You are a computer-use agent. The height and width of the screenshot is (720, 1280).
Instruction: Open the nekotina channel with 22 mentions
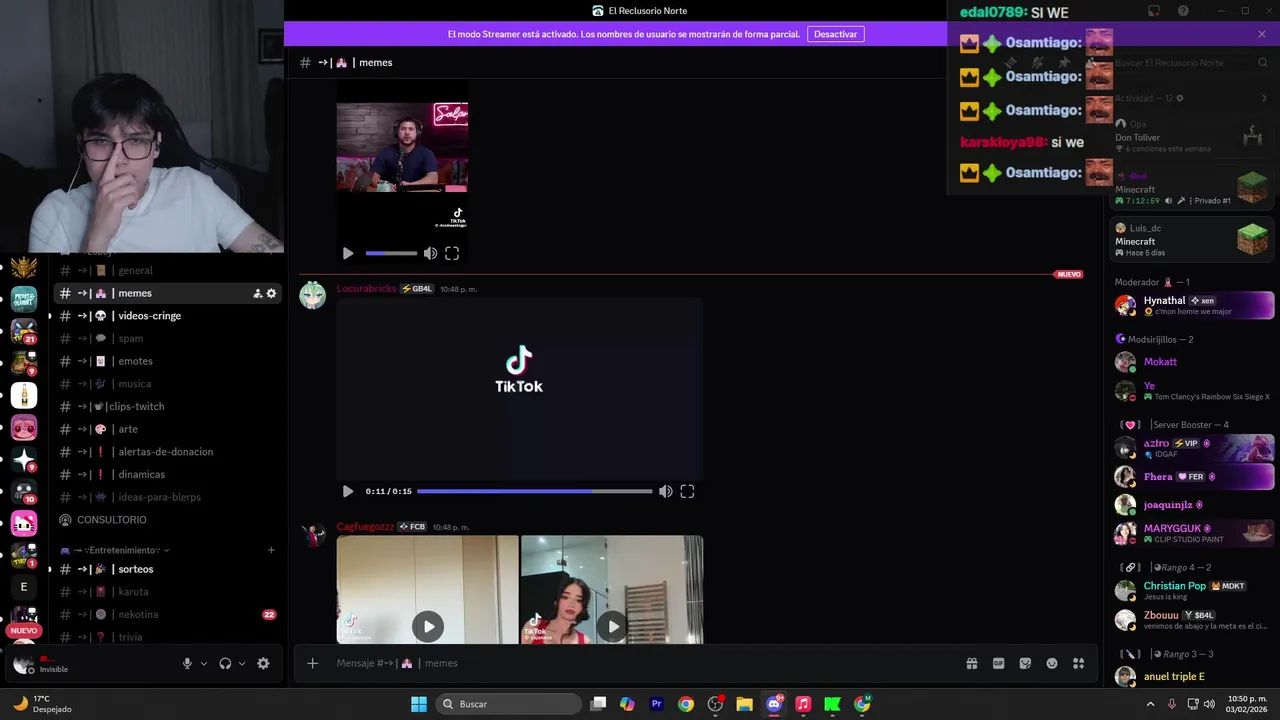point(166,614)
